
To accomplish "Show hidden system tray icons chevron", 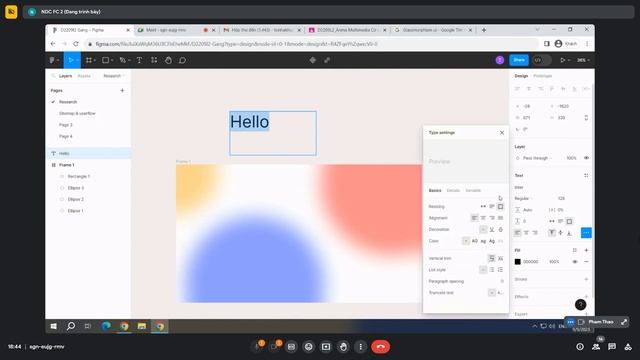I will (x=534, y=326).
